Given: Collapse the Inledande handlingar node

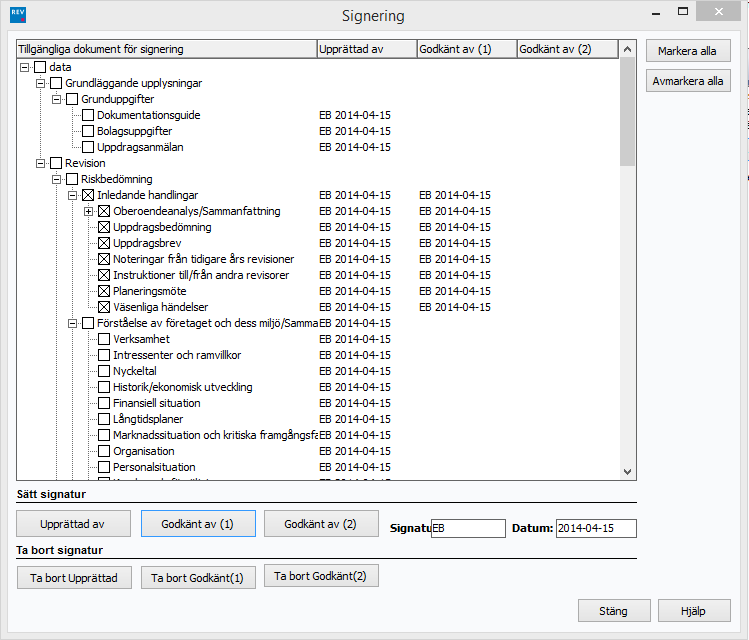Looking at the screenshot, I should [x=73, y=195].
